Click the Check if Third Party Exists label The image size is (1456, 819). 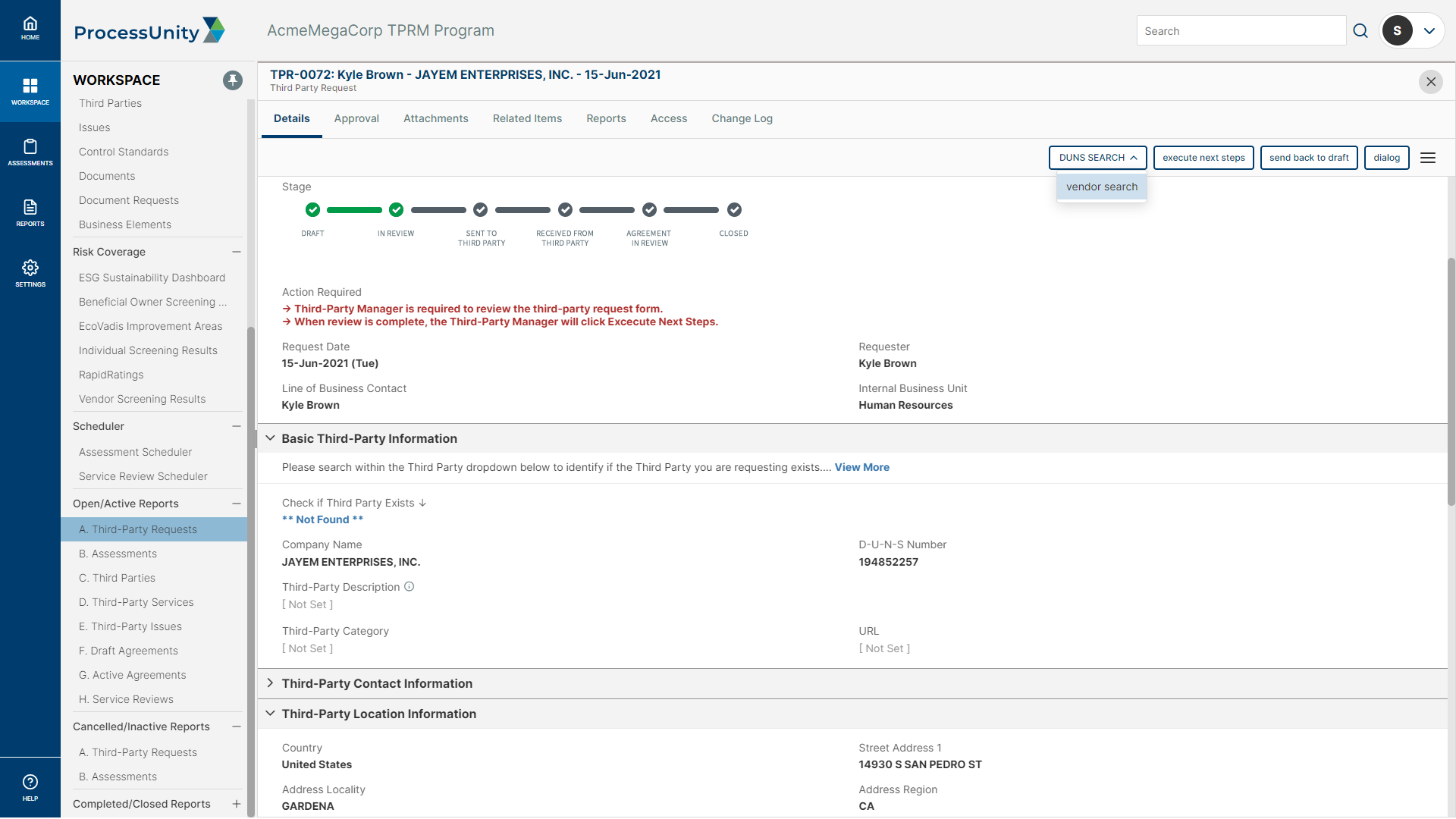pos(348,503)
